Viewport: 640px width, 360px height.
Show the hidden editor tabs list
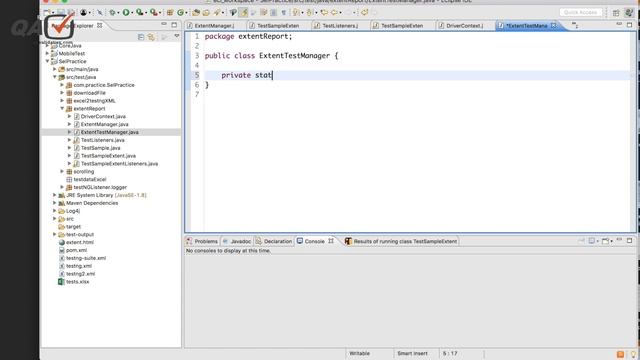pyautogui.click(x=575, y=26)
